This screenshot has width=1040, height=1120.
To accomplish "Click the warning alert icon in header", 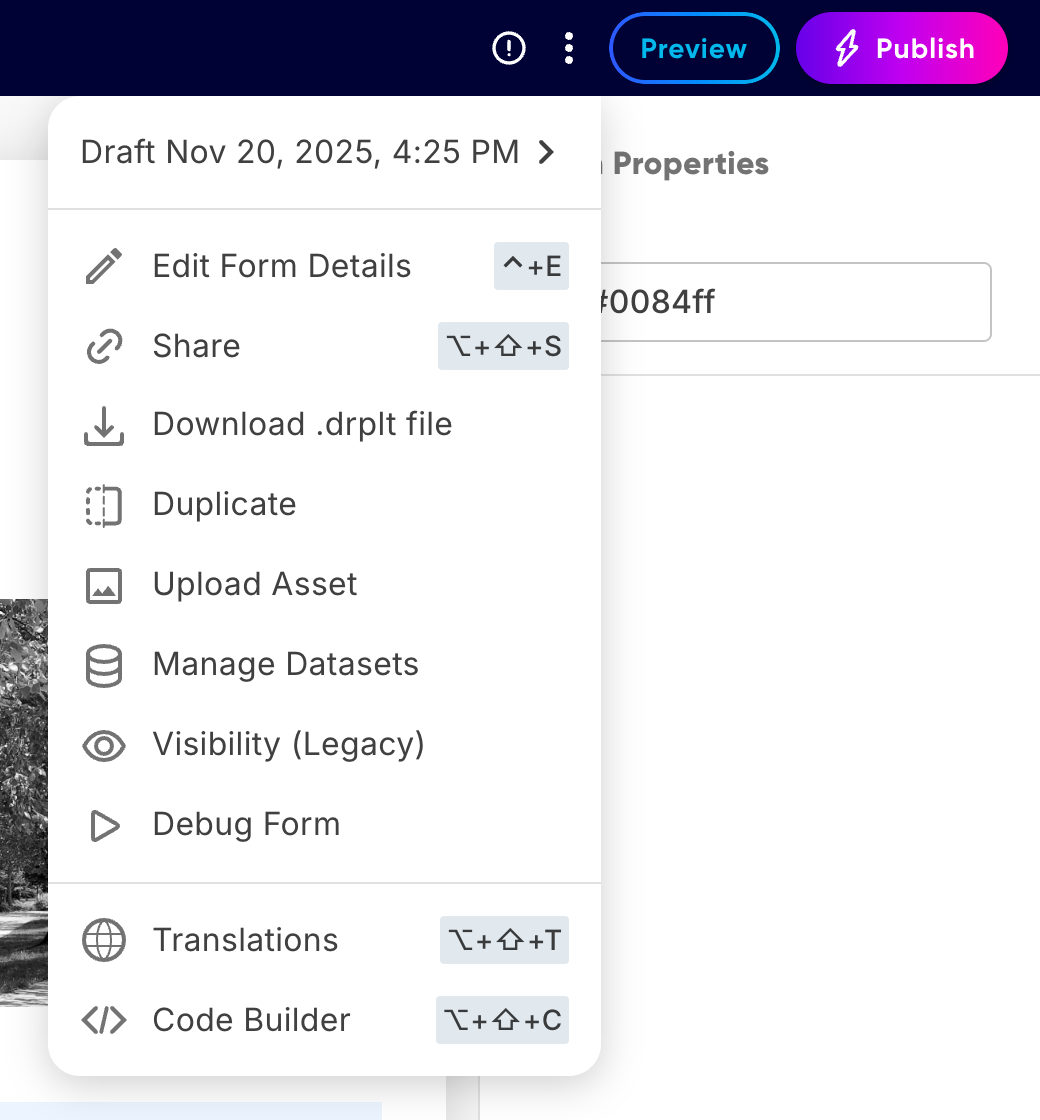I will pyautogui.click(x=509, y=49).
